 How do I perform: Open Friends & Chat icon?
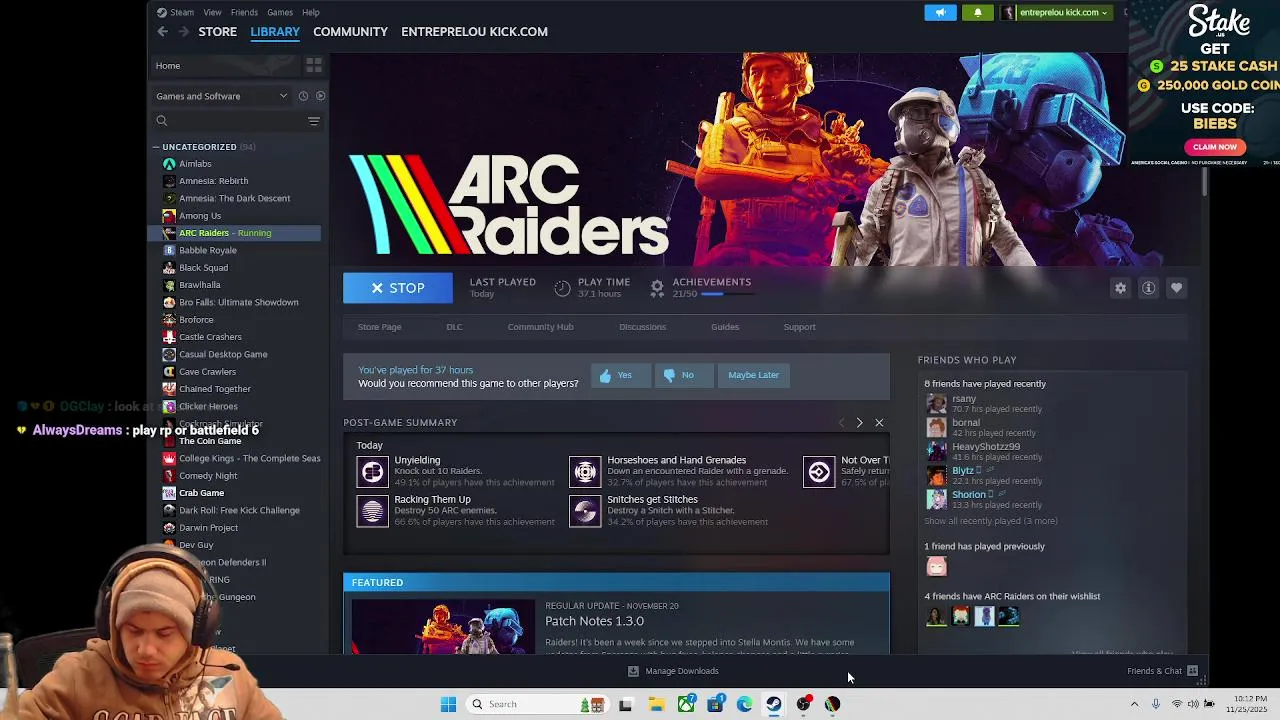coord(1192,671)
